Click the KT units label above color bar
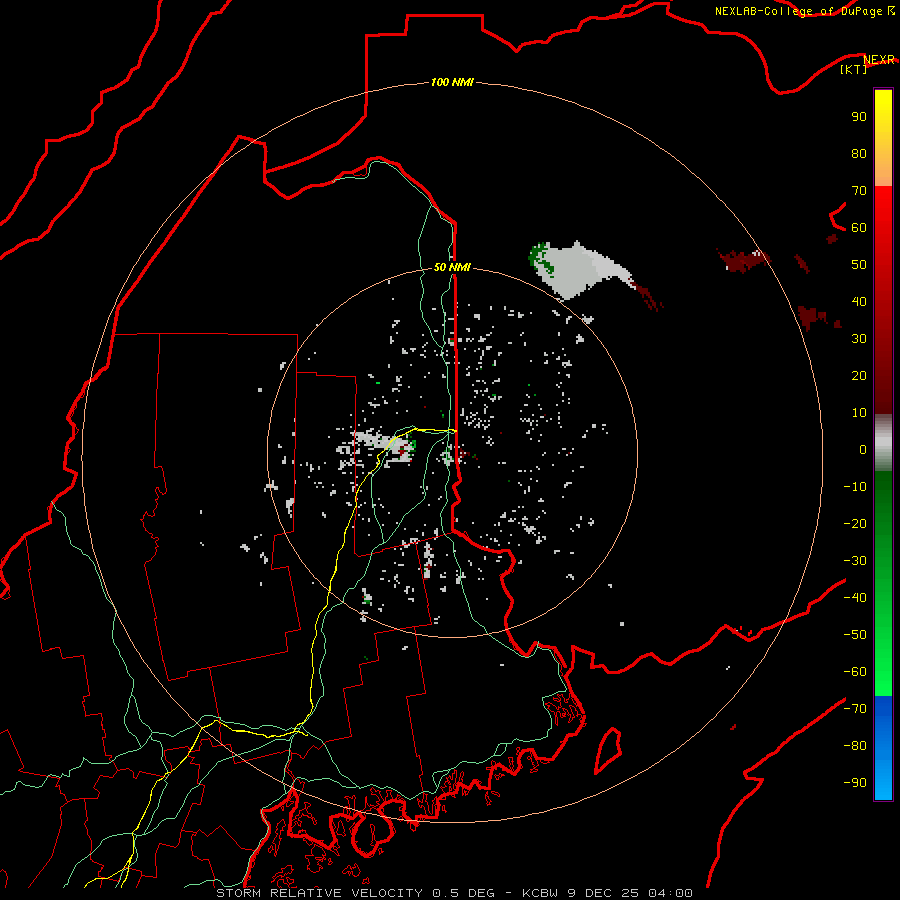Viewport: 900px width, 900px height. coord(853,69)
